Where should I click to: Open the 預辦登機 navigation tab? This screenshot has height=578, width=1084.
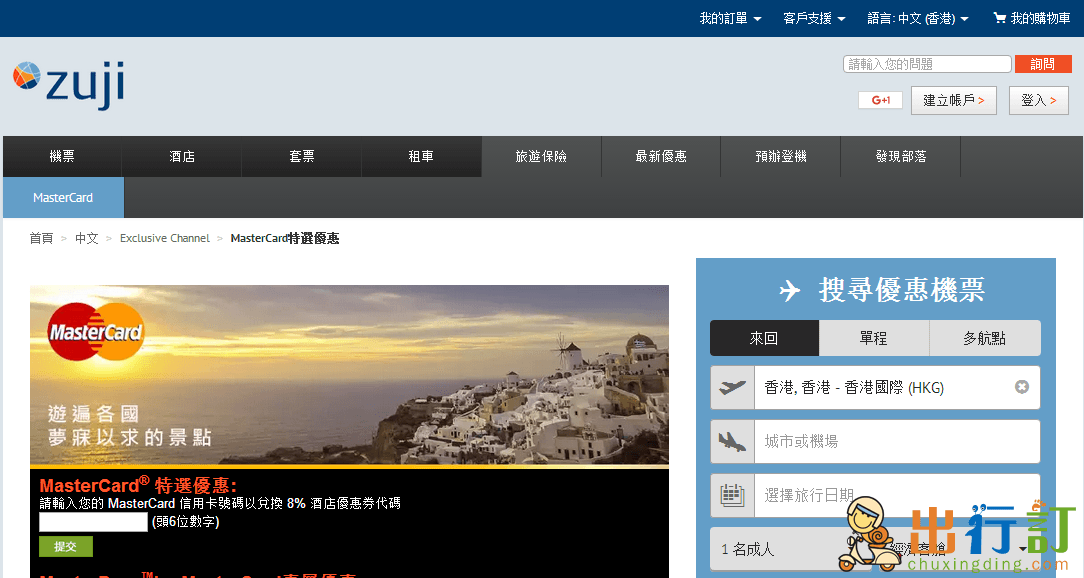click(x=781, y=156)
